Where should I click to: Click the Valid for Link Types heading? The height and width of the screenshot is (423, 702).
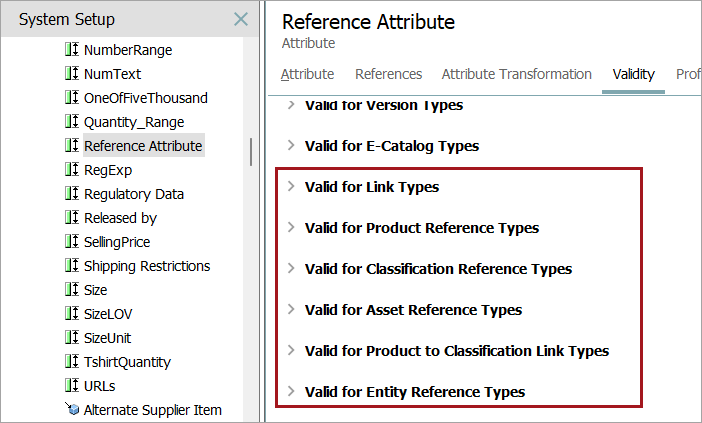tap(372, 187)
